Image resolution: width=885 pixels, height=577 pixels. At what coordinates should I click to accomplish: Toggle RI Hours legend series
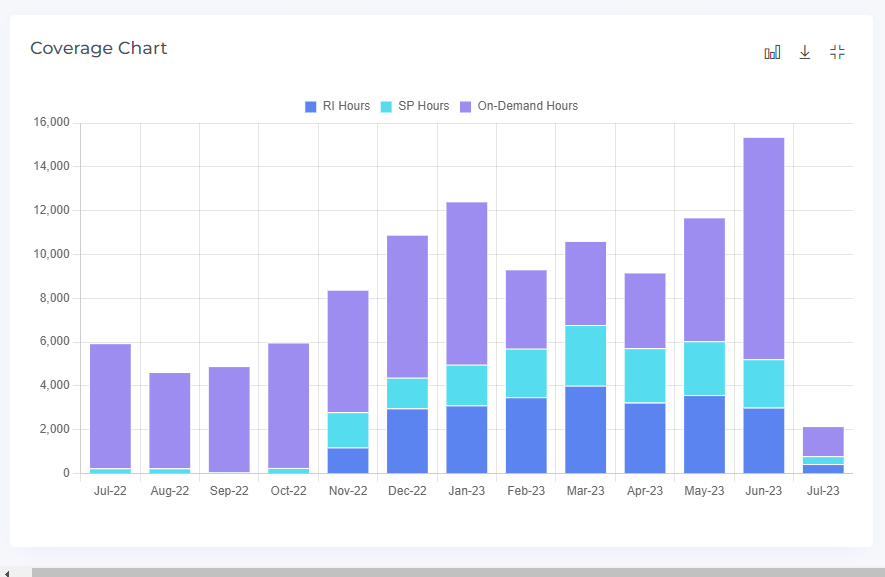[x=346, y=106]
